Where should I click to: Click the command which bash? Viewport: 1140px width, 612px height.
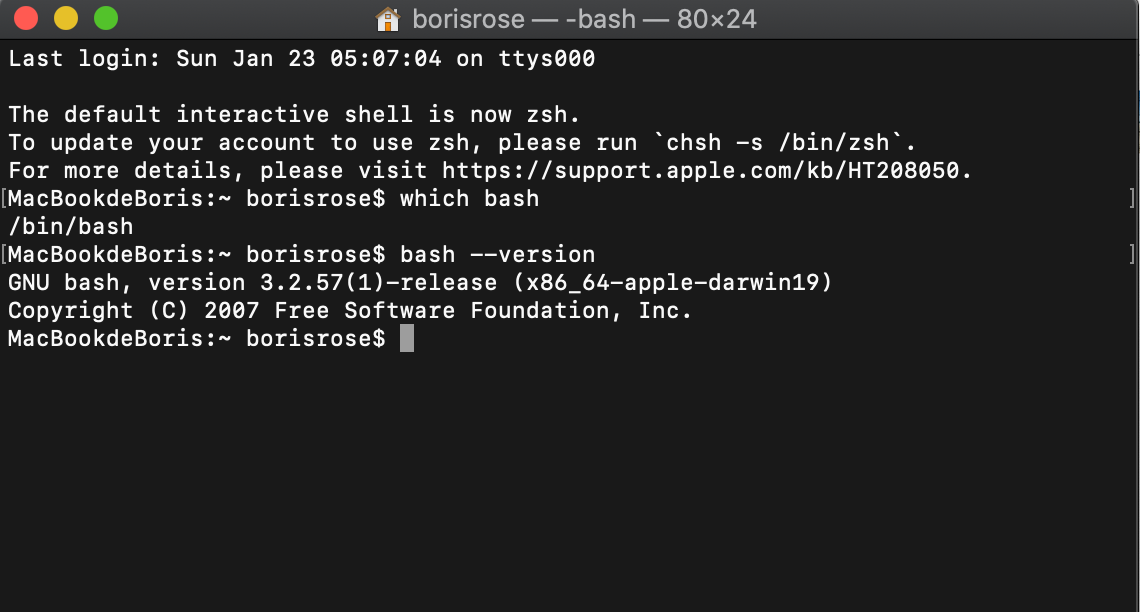click(470, 198)
